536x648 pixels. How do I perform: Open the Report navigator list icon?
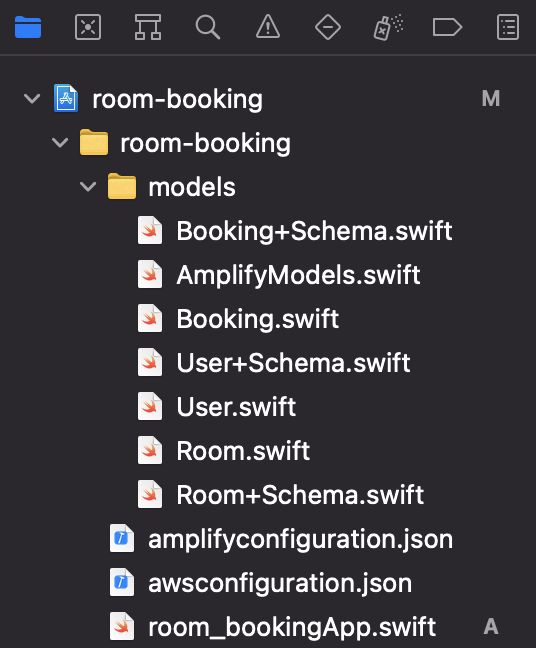tap(508, 27)
